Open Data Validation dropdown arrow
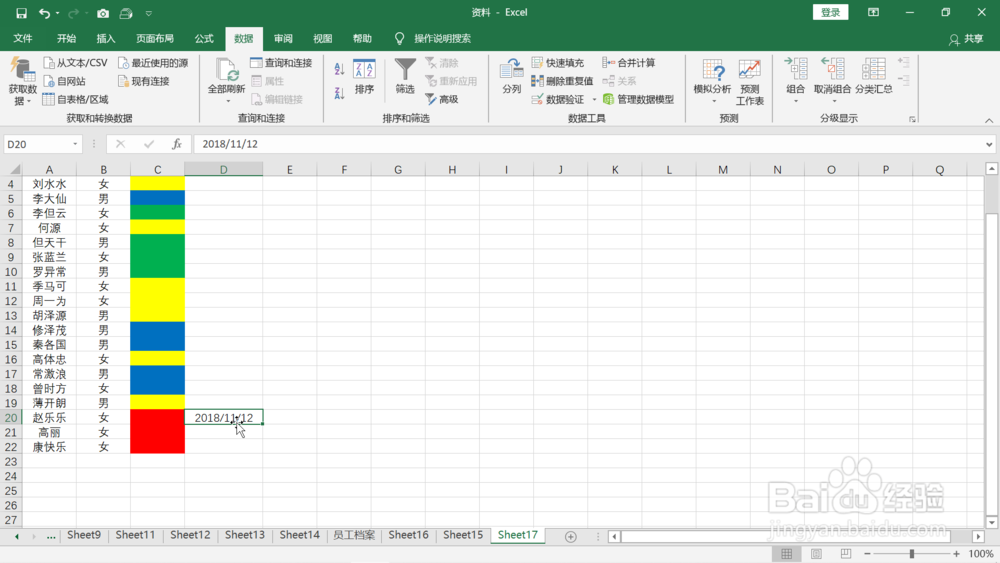Image resolution: width=1000 pixels, height=563 pixels. 594,99
